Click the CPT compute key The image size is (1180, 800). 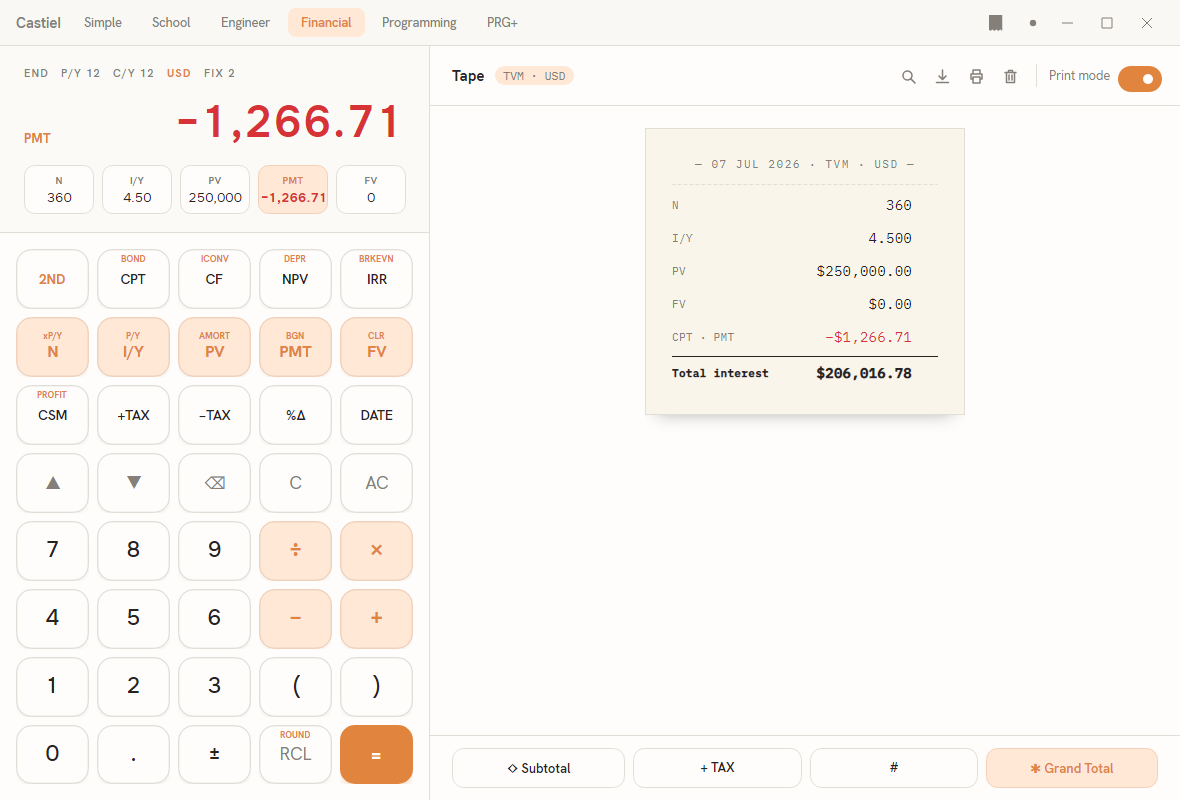(133, 279)
